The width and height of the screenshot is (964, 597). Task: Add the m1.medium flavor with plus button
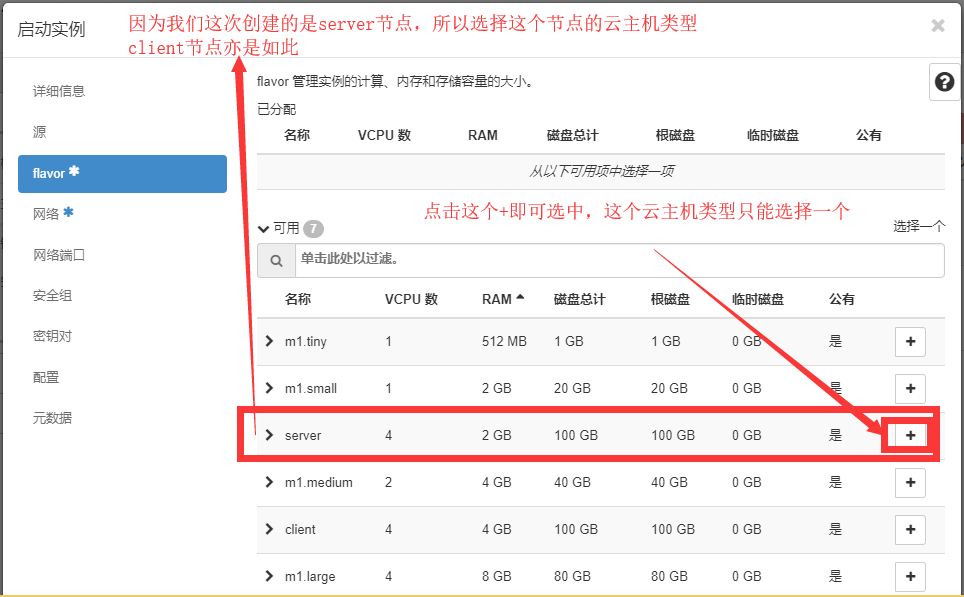[x=909, y=482]
